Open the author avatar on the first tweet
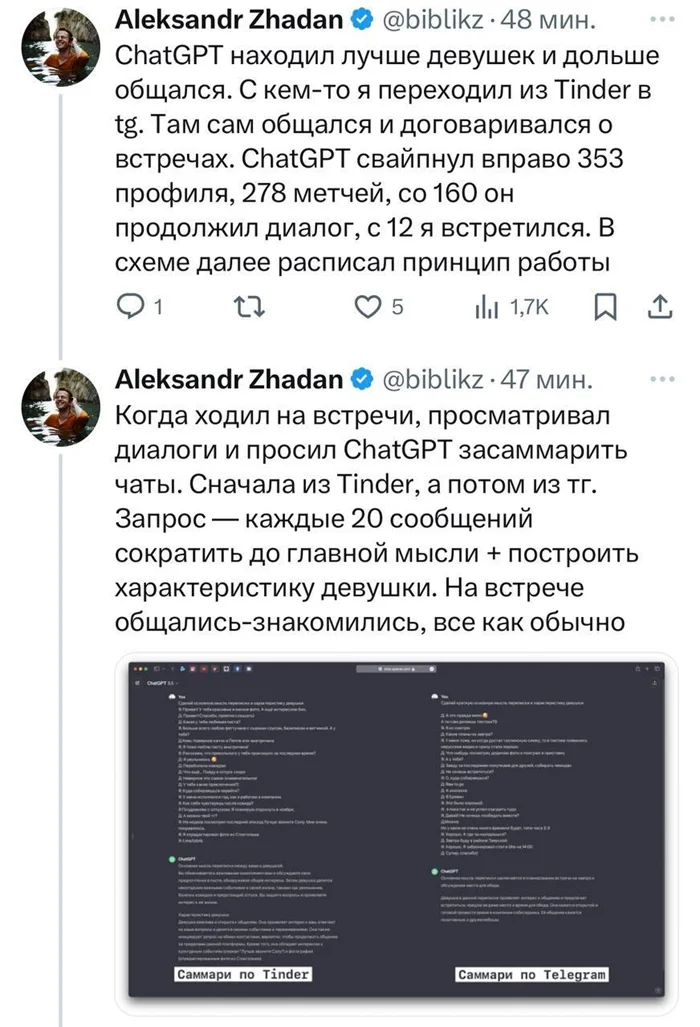Screen dimensions: 700x1027 click(61, 44)
